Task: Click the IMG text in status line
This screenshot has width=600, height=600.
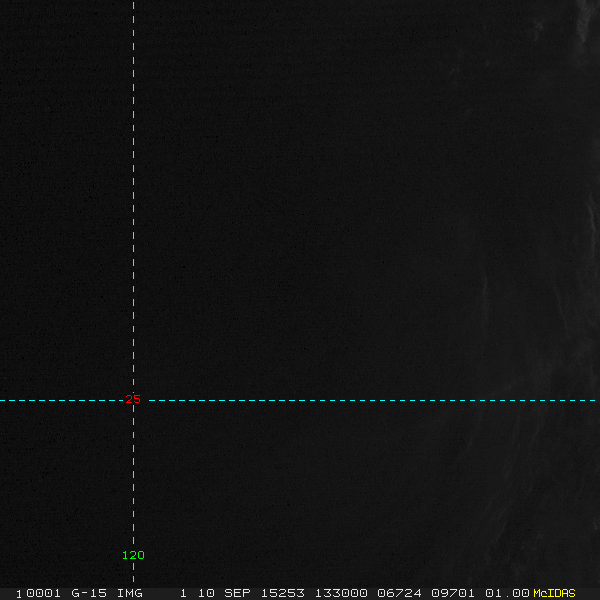Action: (x=130, y=593)
